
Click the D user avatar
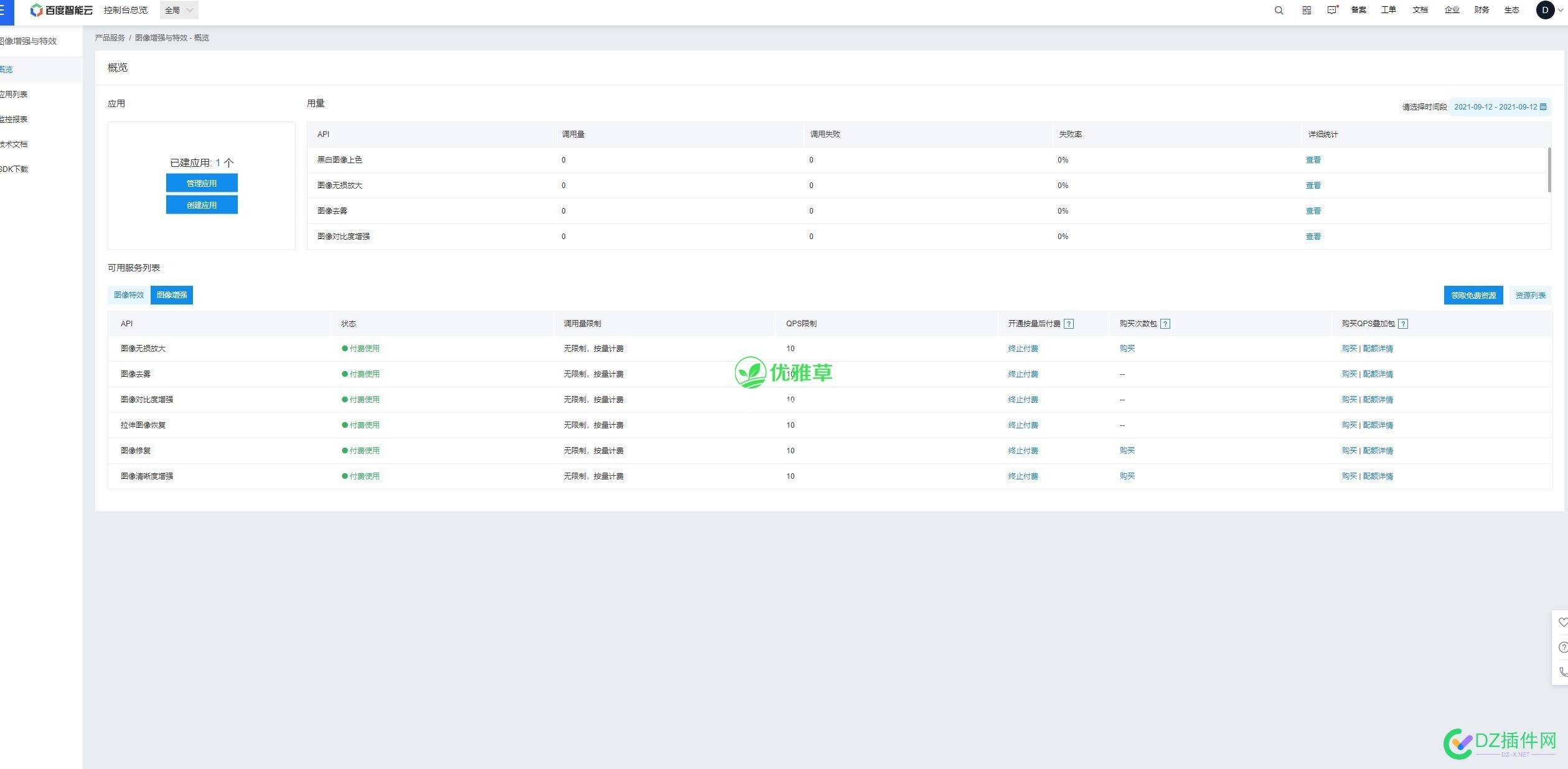(1545, 10)
